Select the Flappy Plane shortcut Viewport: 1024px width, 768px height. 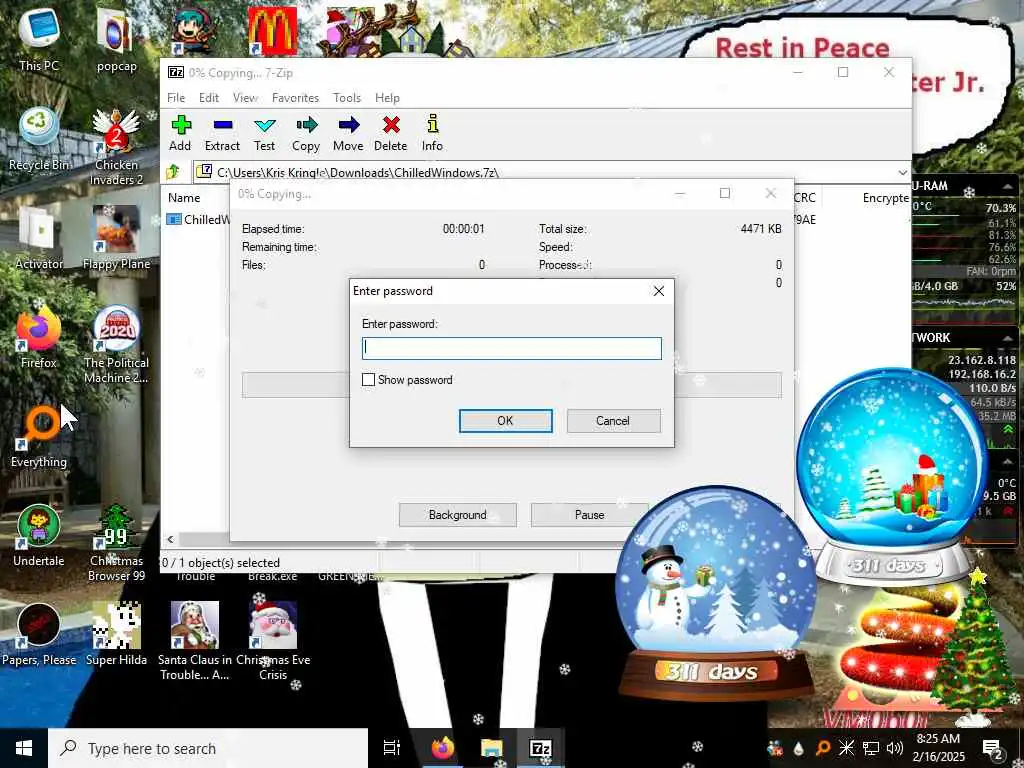point(116,238)
